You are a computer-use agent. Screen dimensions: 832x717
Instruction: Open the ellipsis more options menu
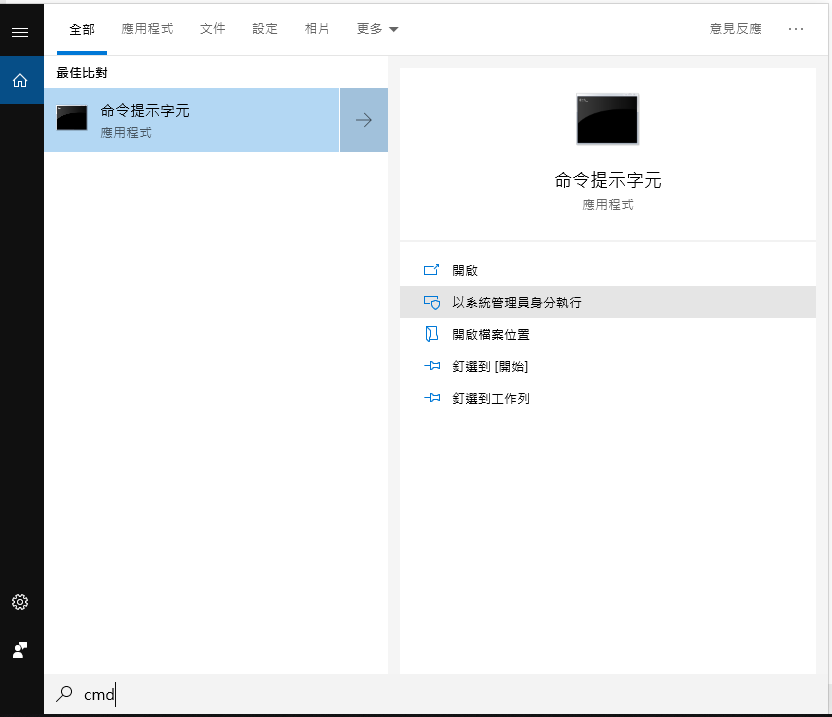pyautogui.click(x=796, y=29)
